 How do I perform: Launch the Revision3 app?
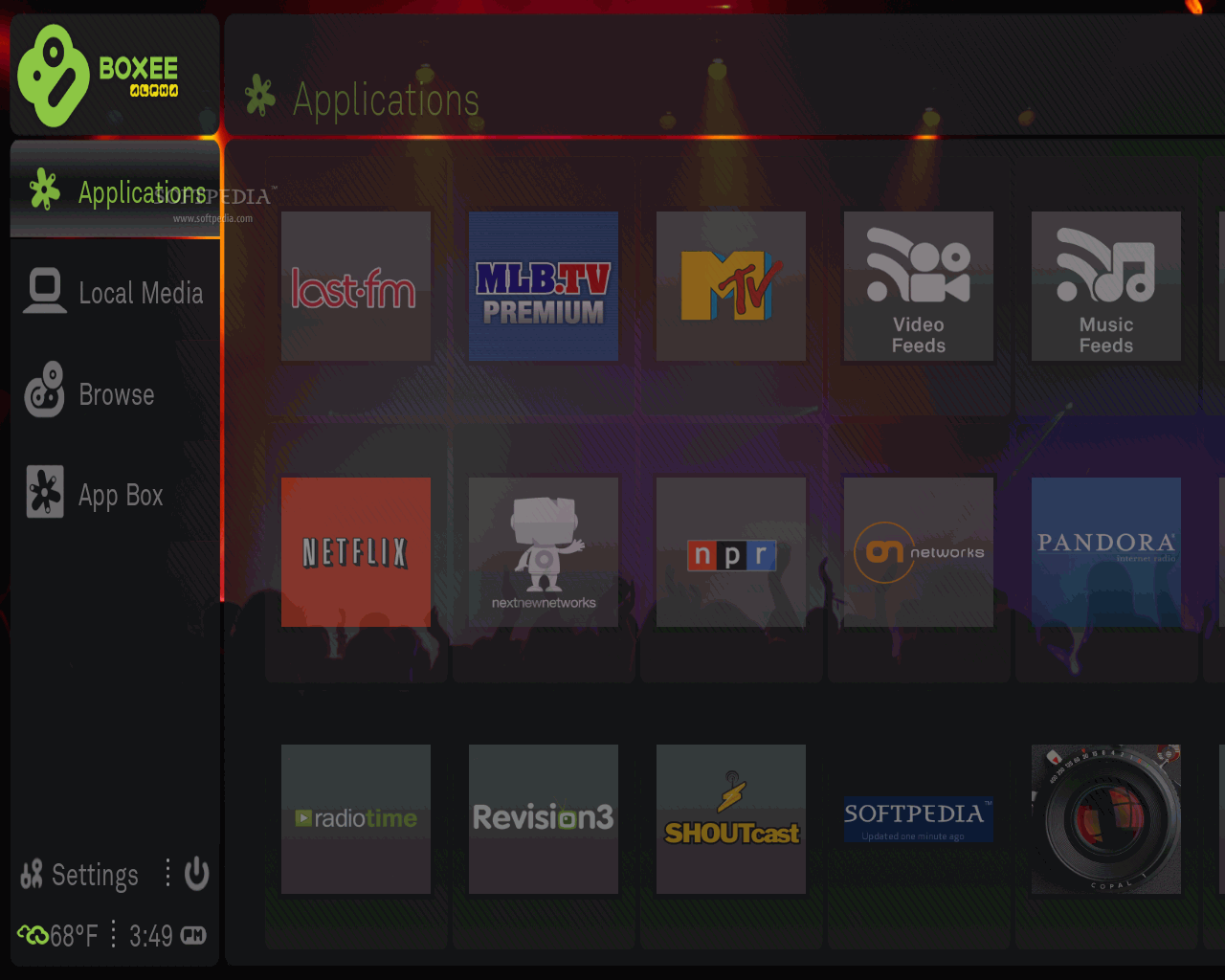(544, 819)
